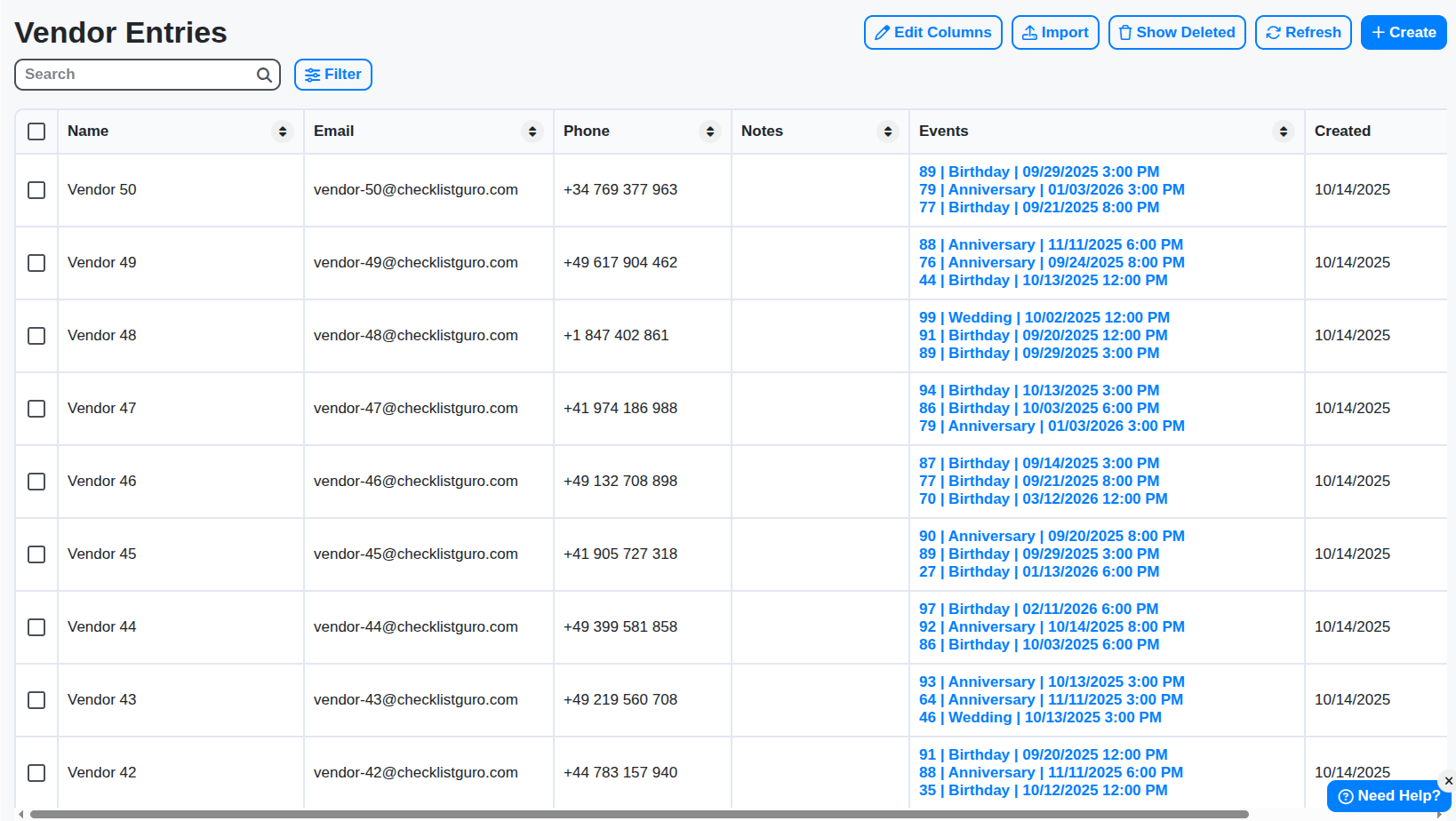Select the upload icon in the Import button

click(x=1031, y=32)
